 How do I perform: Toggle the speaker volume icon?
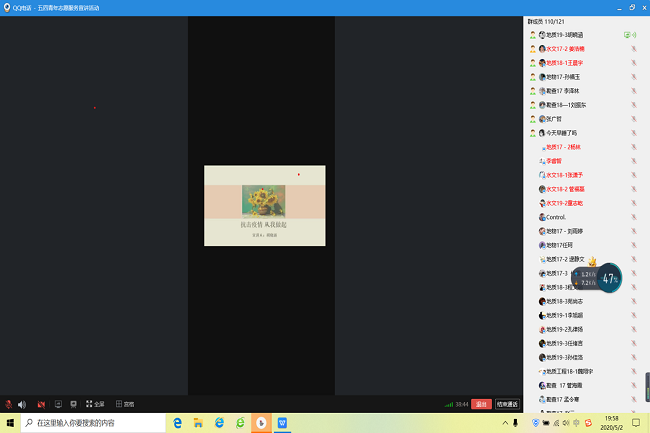[22, 404]
